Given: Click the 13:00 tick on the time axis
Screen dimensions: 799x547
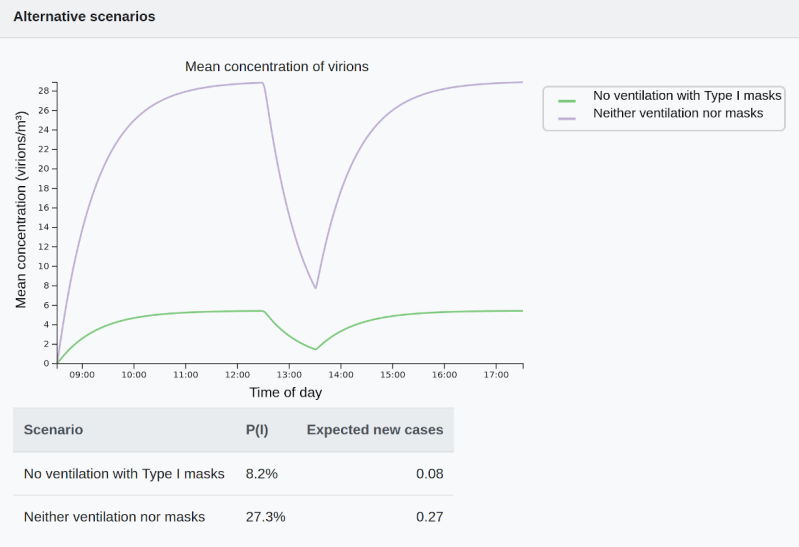Looking at the screenshot, I should click(289, 375).
